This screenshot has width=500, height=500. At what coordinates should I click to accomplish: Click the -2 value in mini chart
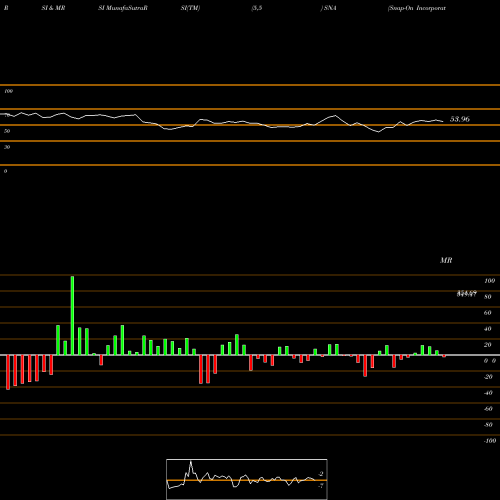pyautogui.click(x=321, y=474)
